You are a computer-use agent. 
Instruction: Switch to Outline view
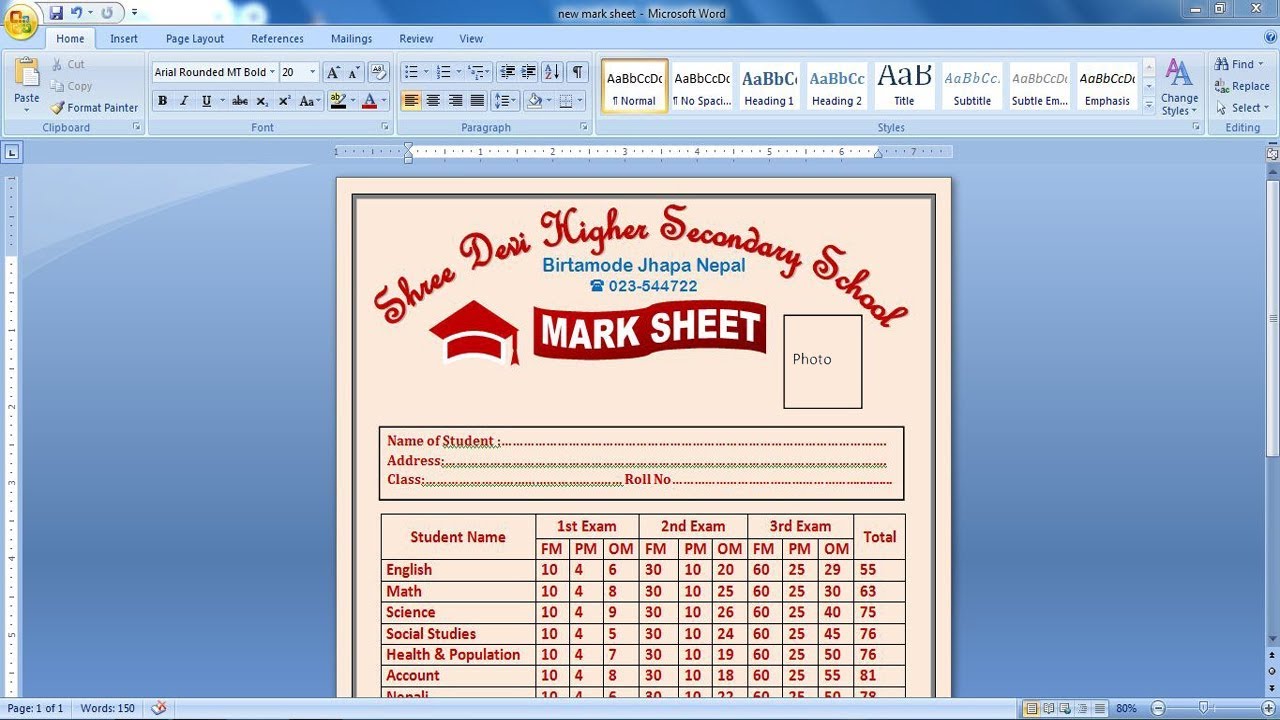tap(1083, 708)
